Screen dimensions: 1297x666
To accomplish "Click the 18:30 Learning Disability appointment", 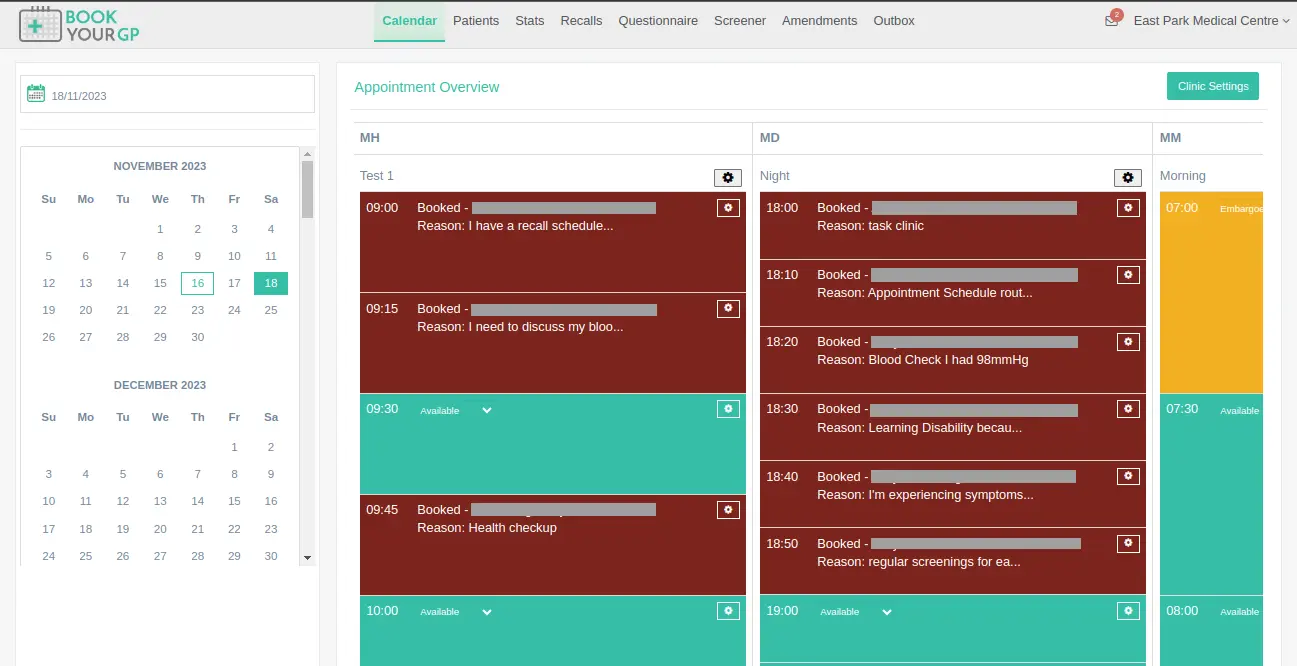I will coord(953,427).
